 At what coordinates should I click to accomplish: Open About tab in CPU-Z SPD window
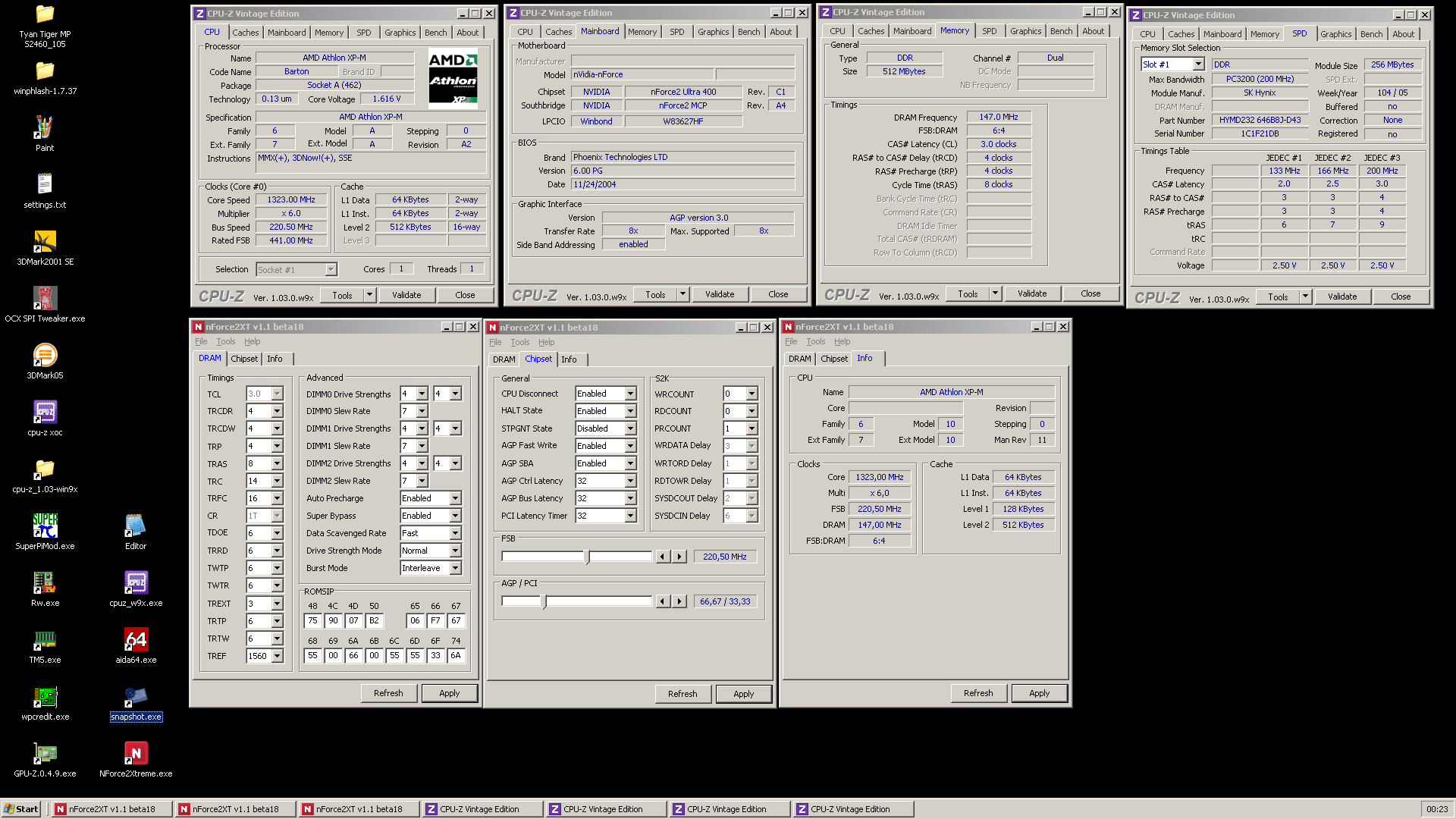click(x=1403, y=34)
